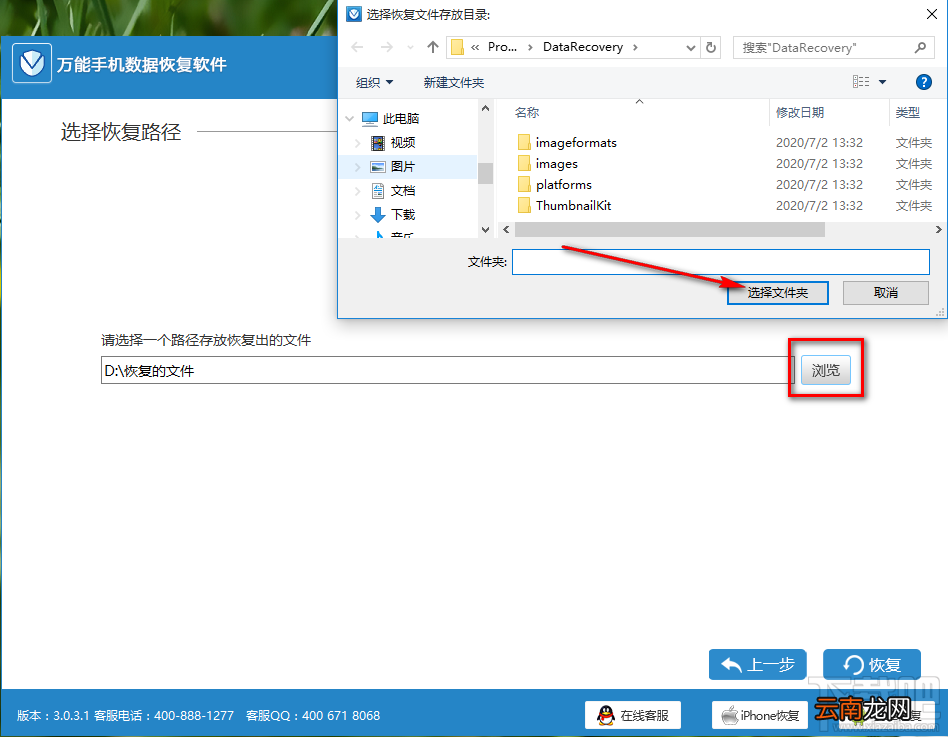Viewport: 948px width, 737px height.
Task: Select 下载 folder in the tree
Action: coord(403,215)
